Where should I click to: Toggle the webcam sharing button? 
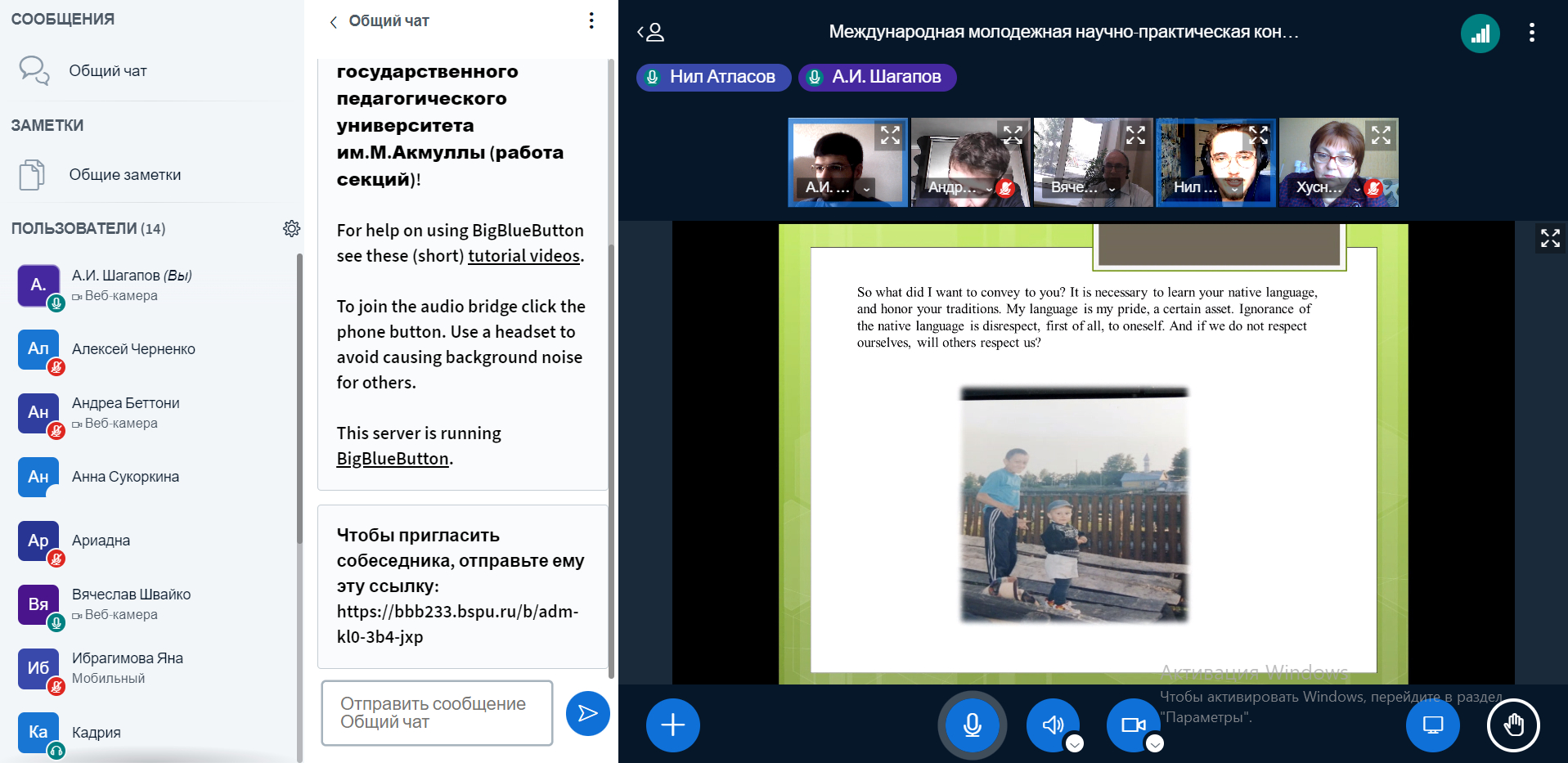(1132, 725)
